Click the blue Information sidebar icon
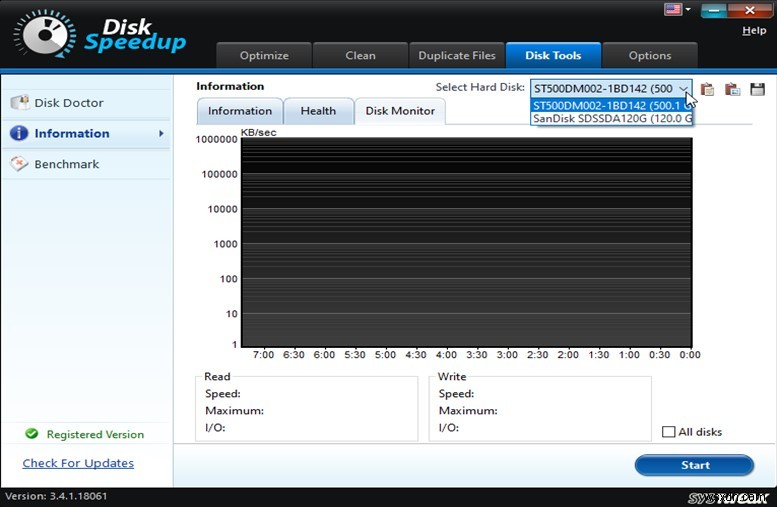777x507 pixels. (x=19, y=133)
